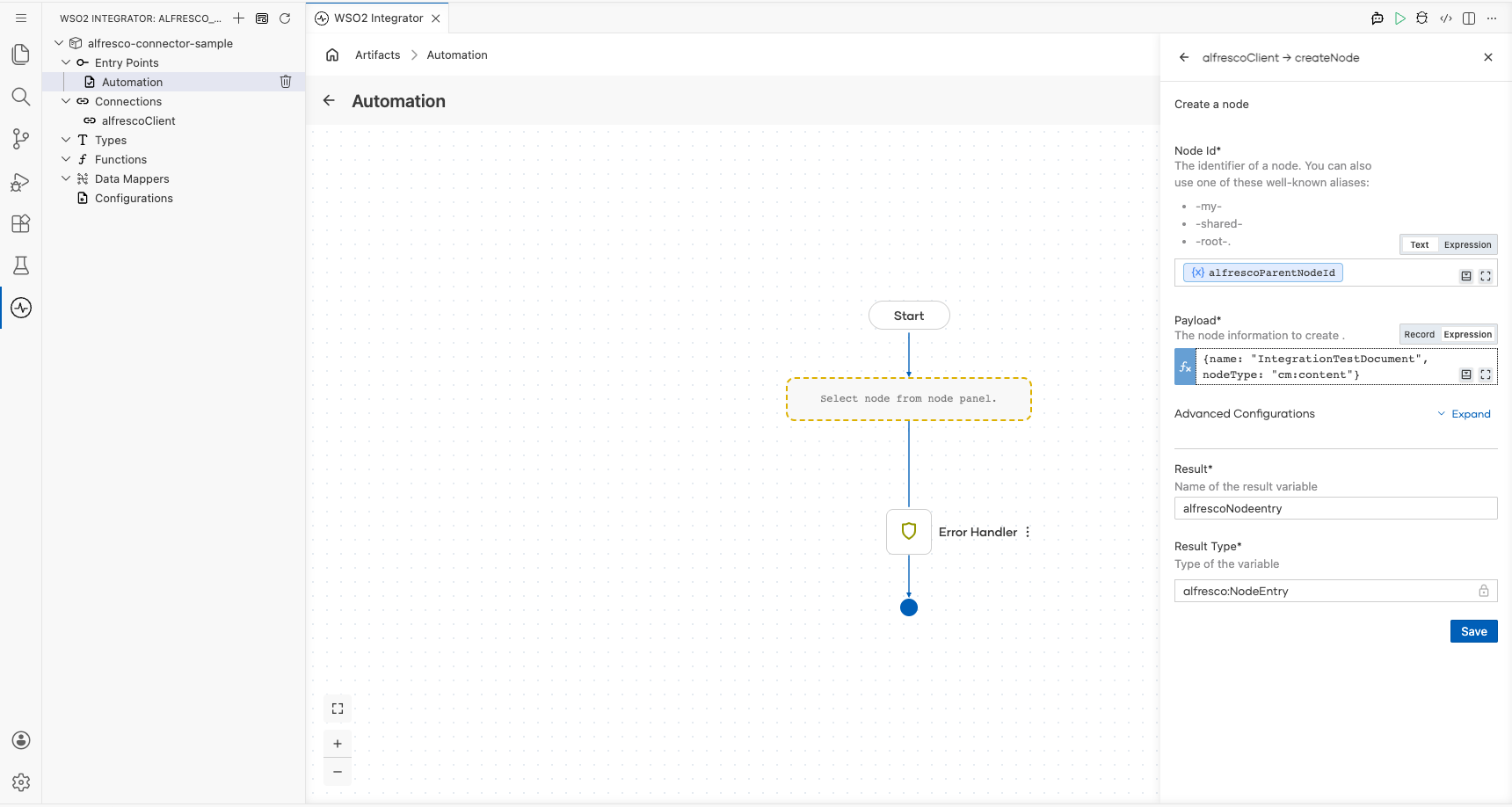
Task: Open the Search view in the activity bar
Action: (x=21, y=97)
